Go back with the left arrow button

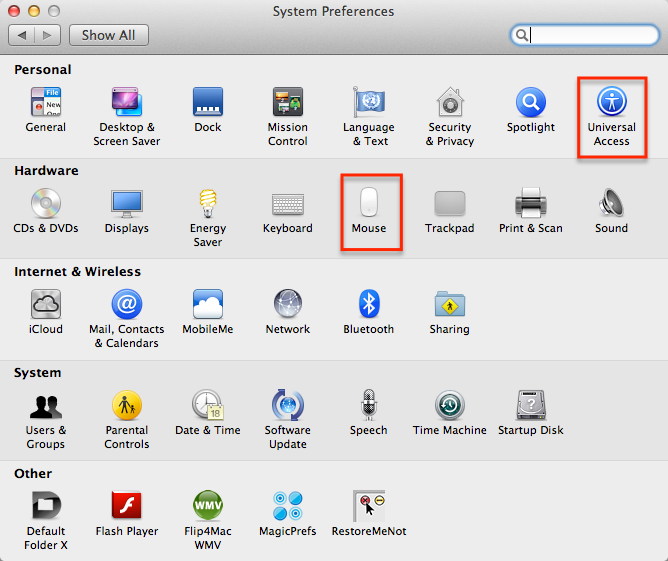point(22,35)
